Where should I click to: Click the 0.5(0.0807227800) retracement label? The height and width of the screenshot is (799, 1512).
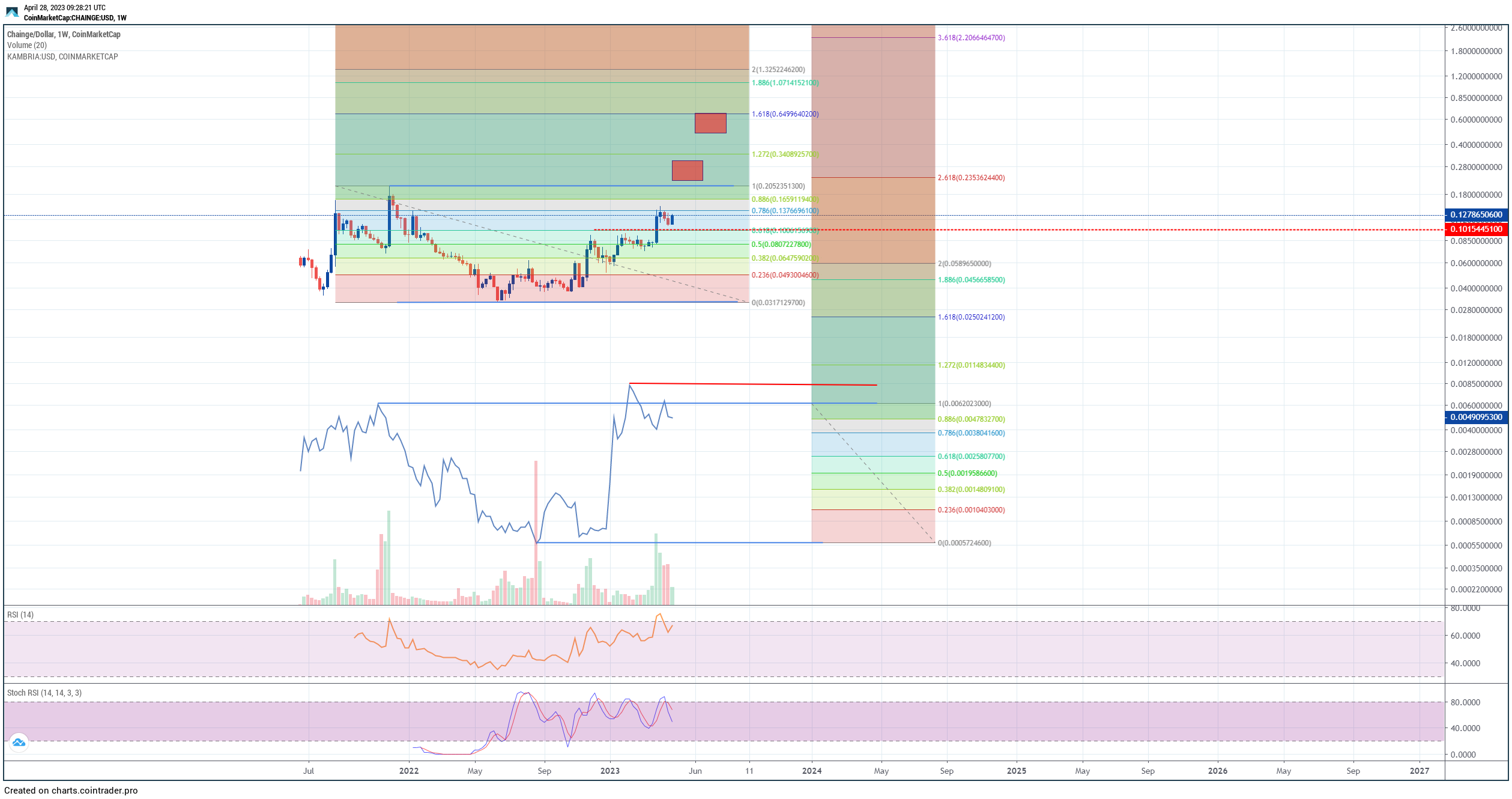pos(781,245)
